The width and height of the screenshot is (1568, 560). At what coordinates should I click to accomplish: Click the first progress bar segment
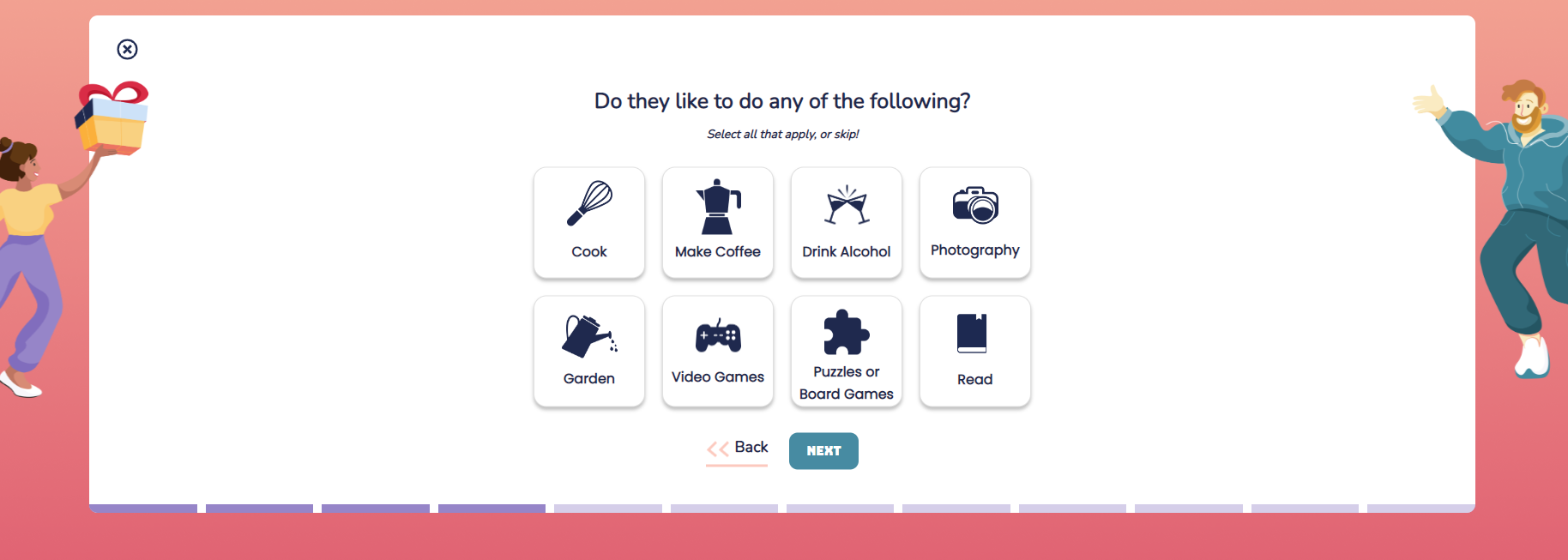point(143,509)
